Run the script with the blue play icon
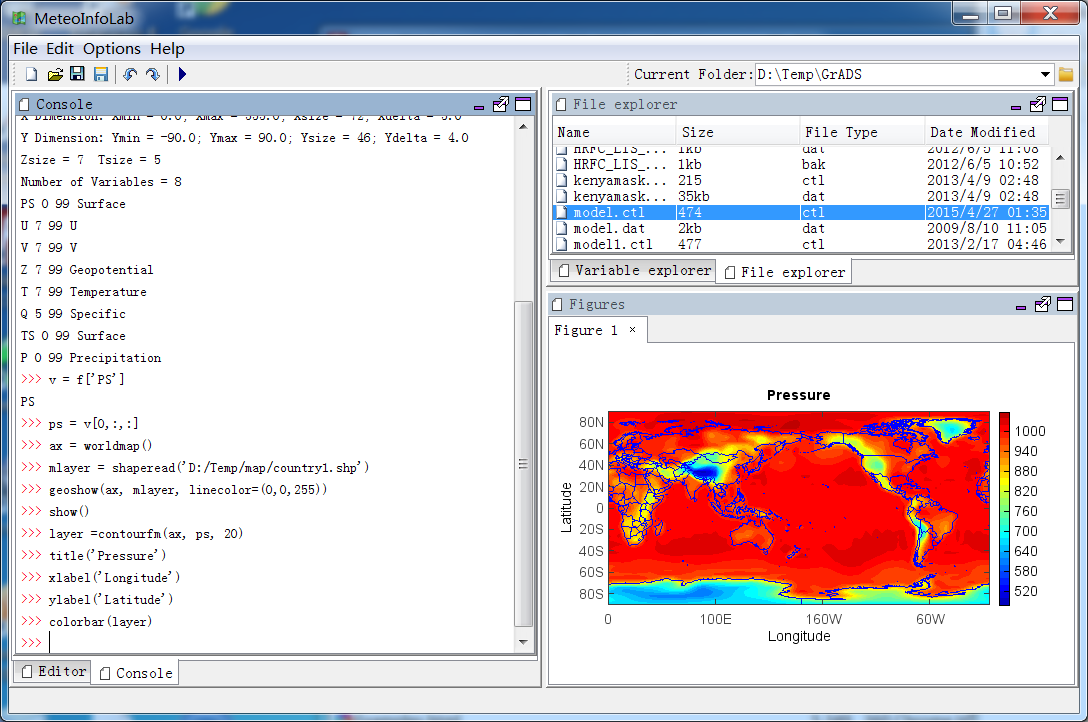The width and height of the screenshot is (1088, 722). pos(182,74)
